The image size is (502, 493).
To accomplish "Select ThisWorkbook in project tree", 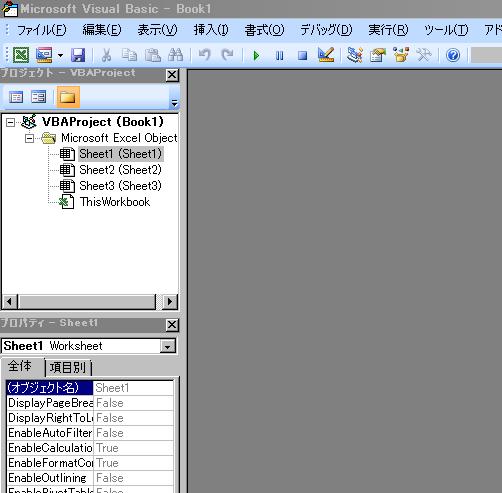I will pyautogui.click(x=115, y=202).
